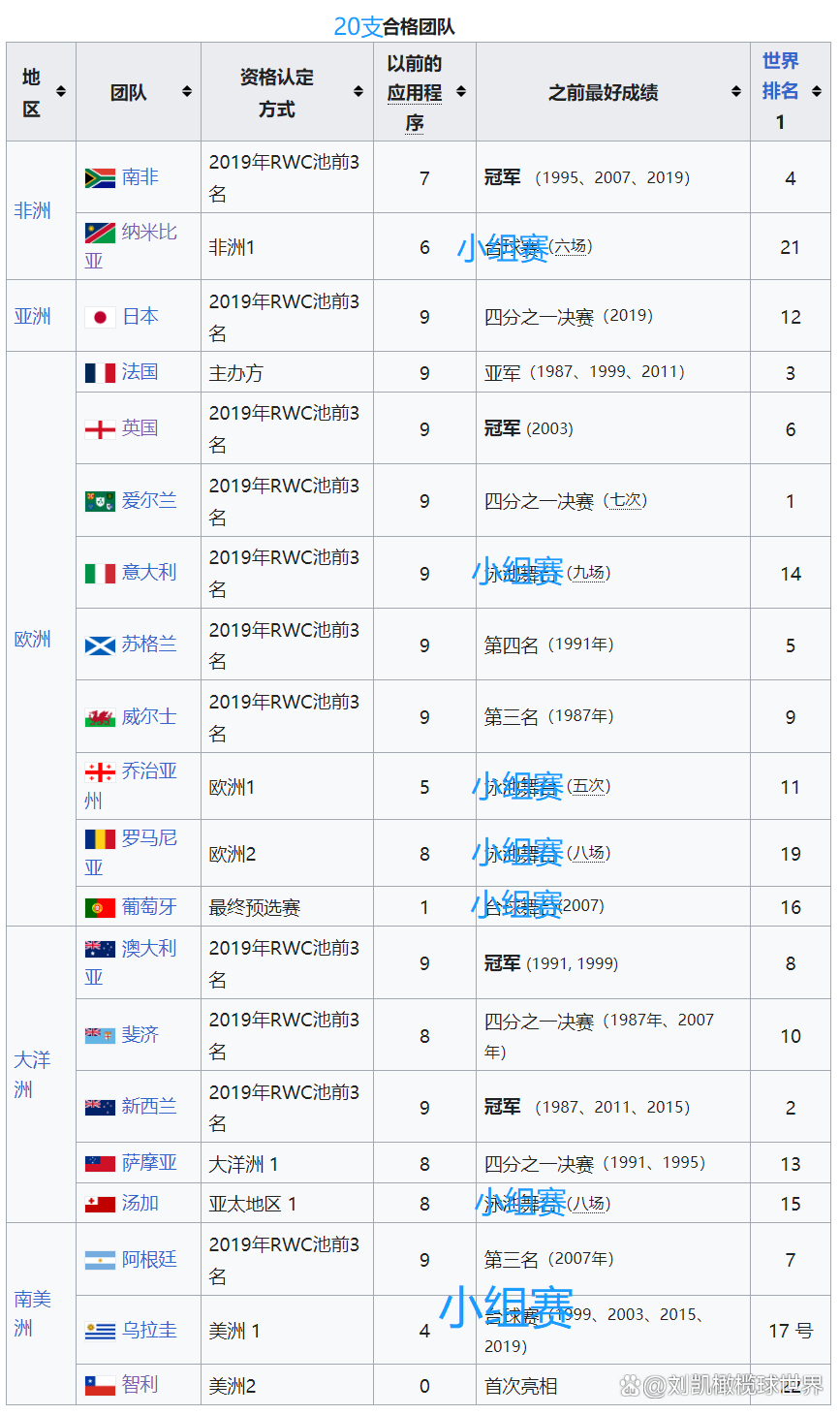Open the 新西兰 team link

(149, 1106)
